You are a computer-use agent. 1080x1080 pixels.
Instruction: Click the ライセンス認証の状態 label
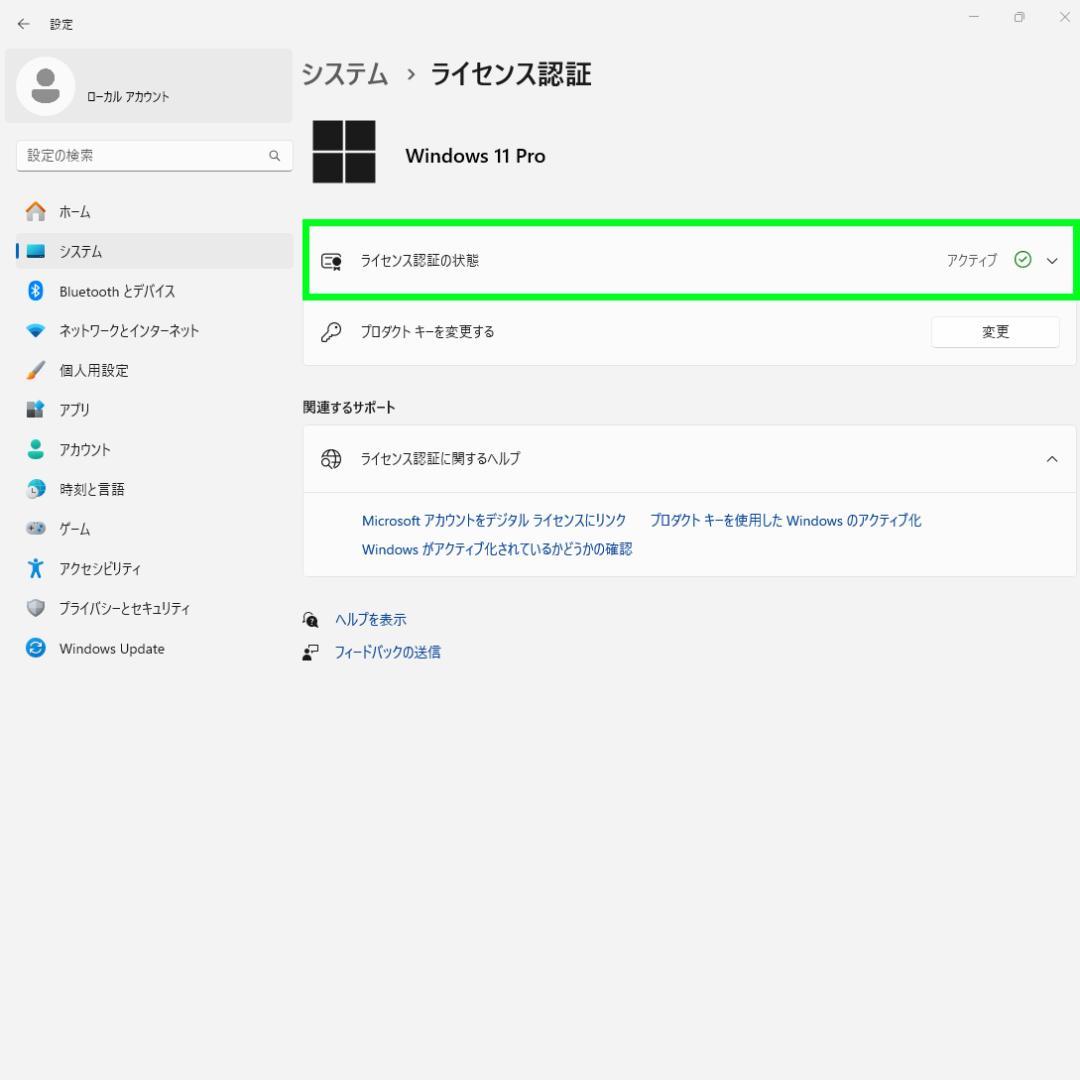419,260
